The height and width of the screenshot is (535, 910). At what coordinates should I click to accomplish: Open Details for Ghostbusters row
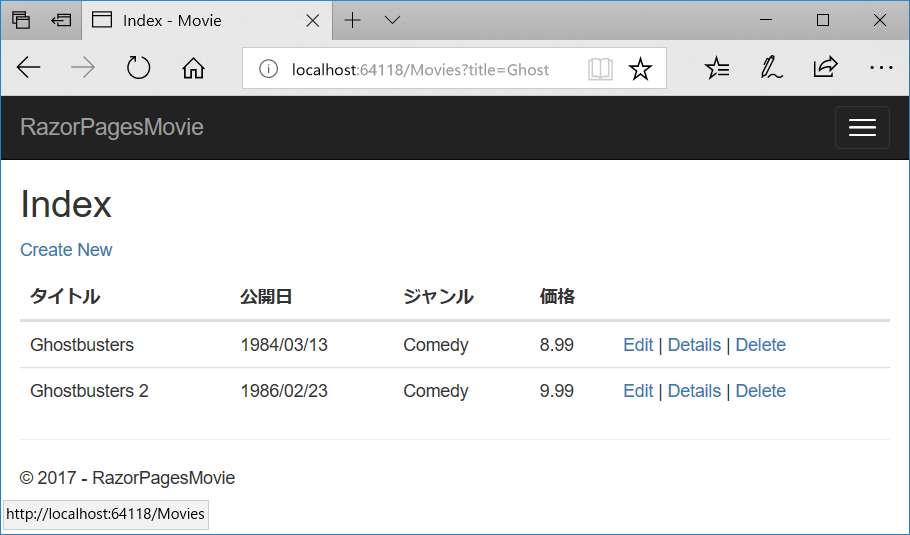[694, 345]
